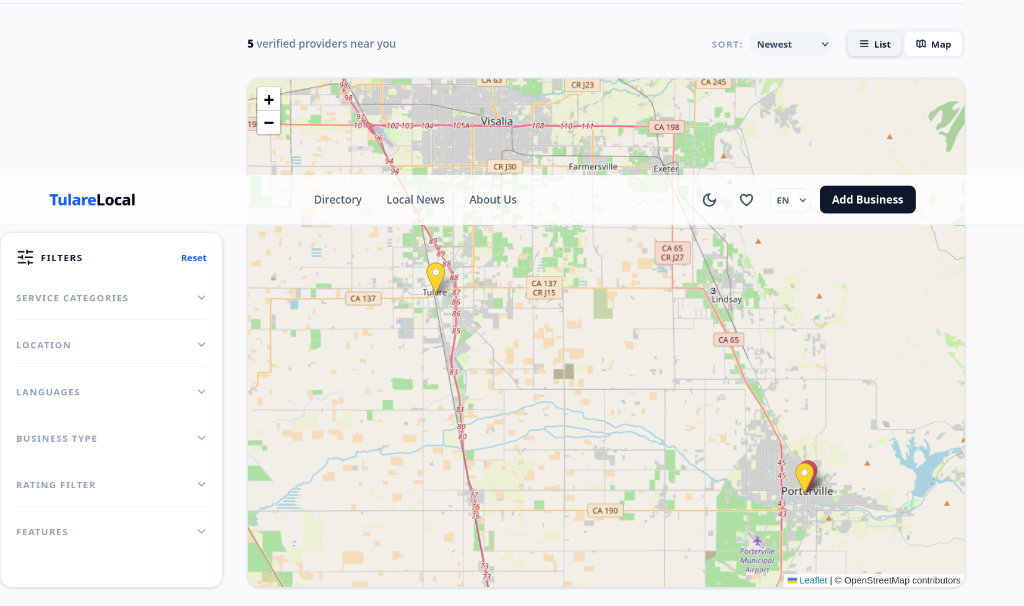Image resolution: width=1024 pixels, height=606 pixels.
Task: Open the EN language selector
Action: coord(790,200)
